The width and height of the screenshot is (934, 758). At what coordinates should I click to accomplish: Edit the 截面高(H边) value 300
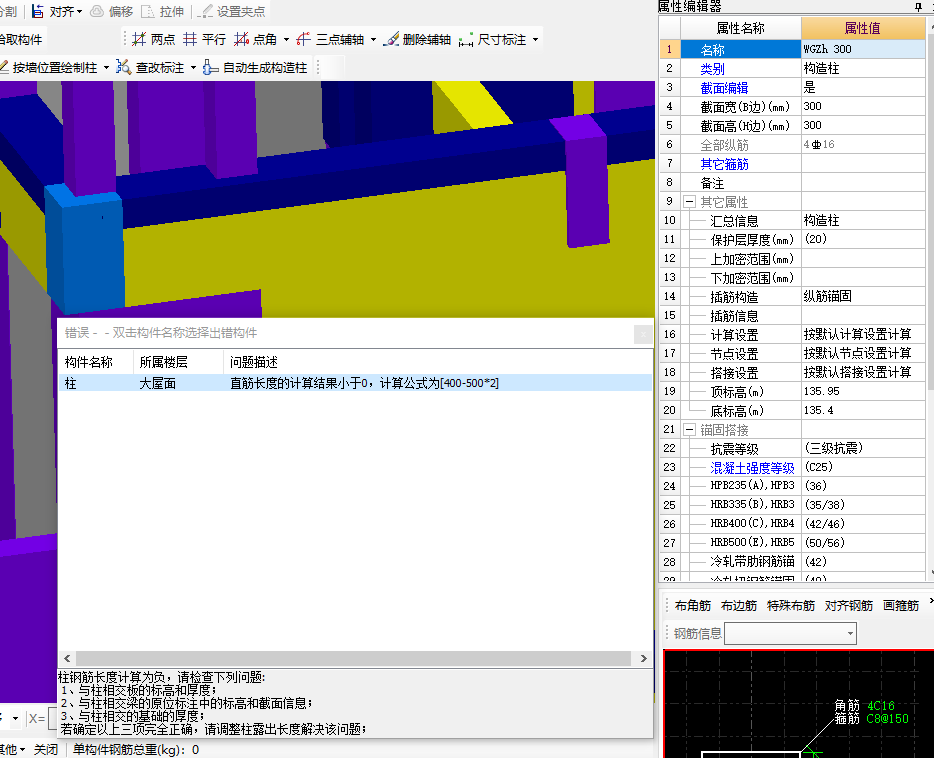pos(863,125)
